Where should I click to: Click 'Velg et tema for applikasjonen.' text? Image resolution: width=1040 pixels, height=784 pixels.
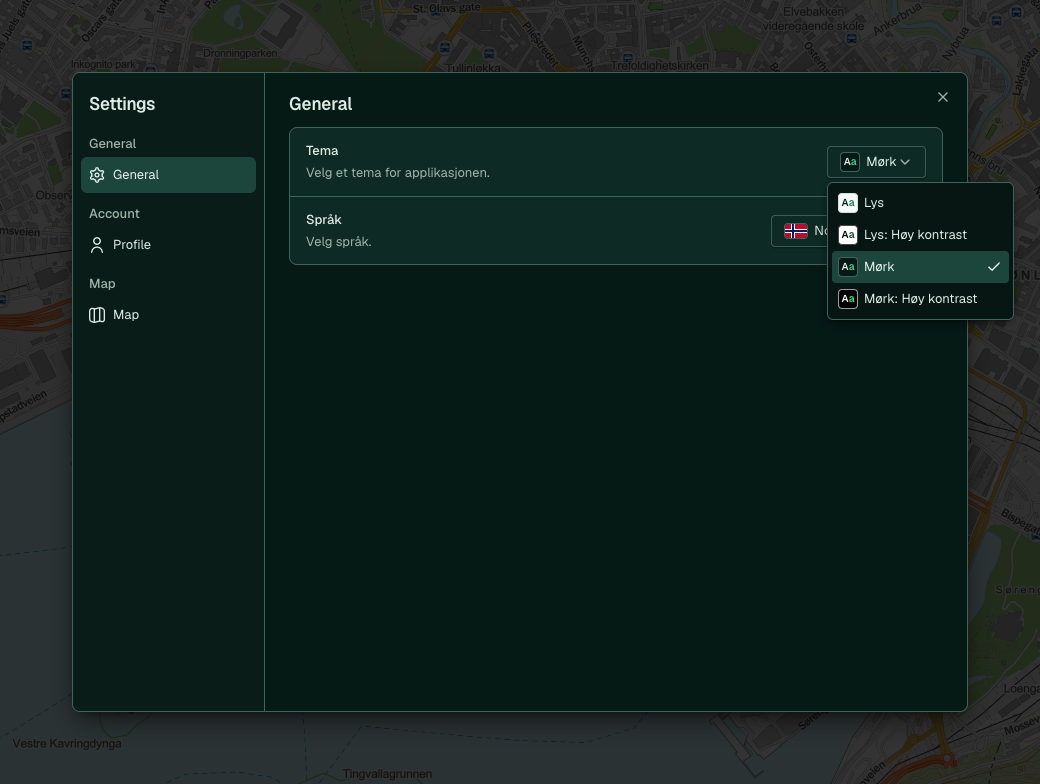(397, 172)
